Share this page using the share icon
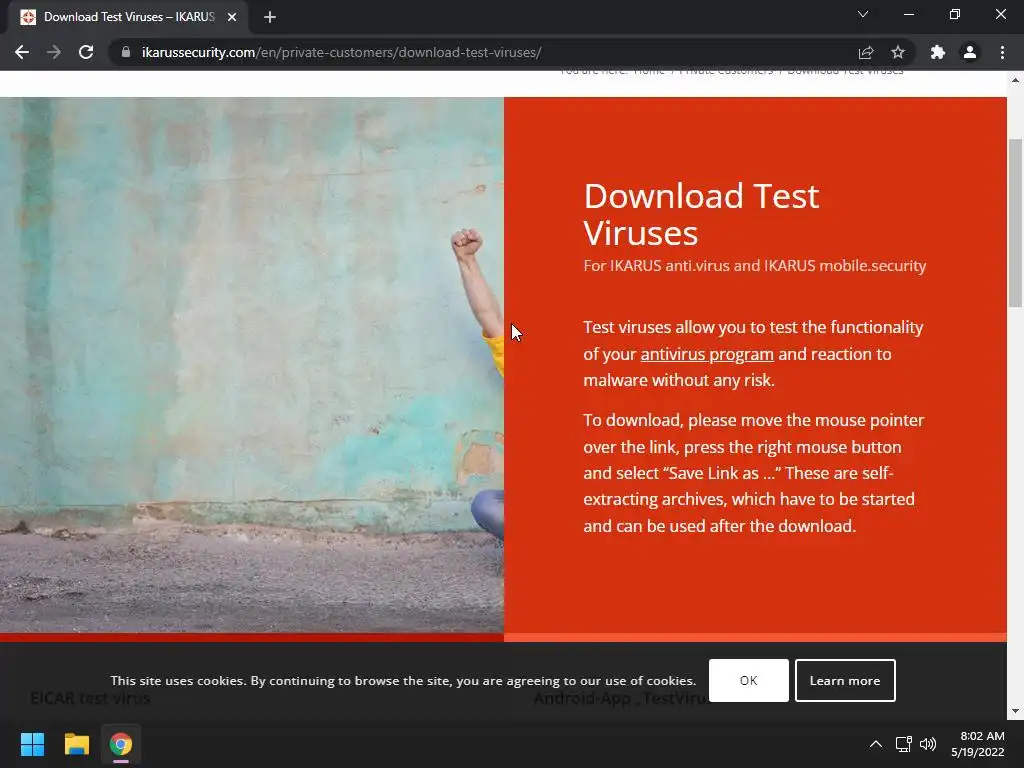 tap(866, 52)
